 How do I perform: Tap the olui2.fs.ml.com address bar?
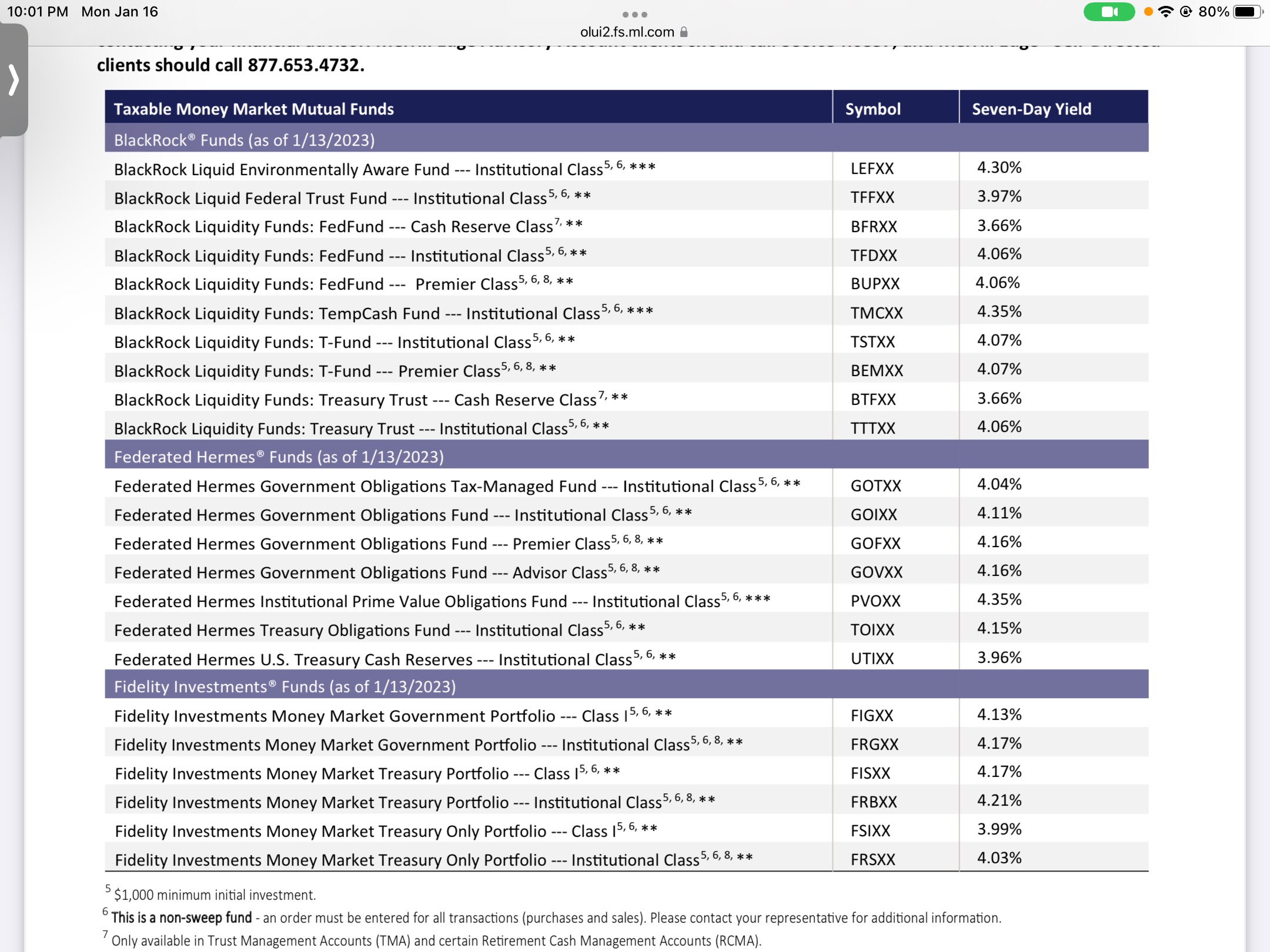pos(634,32)
